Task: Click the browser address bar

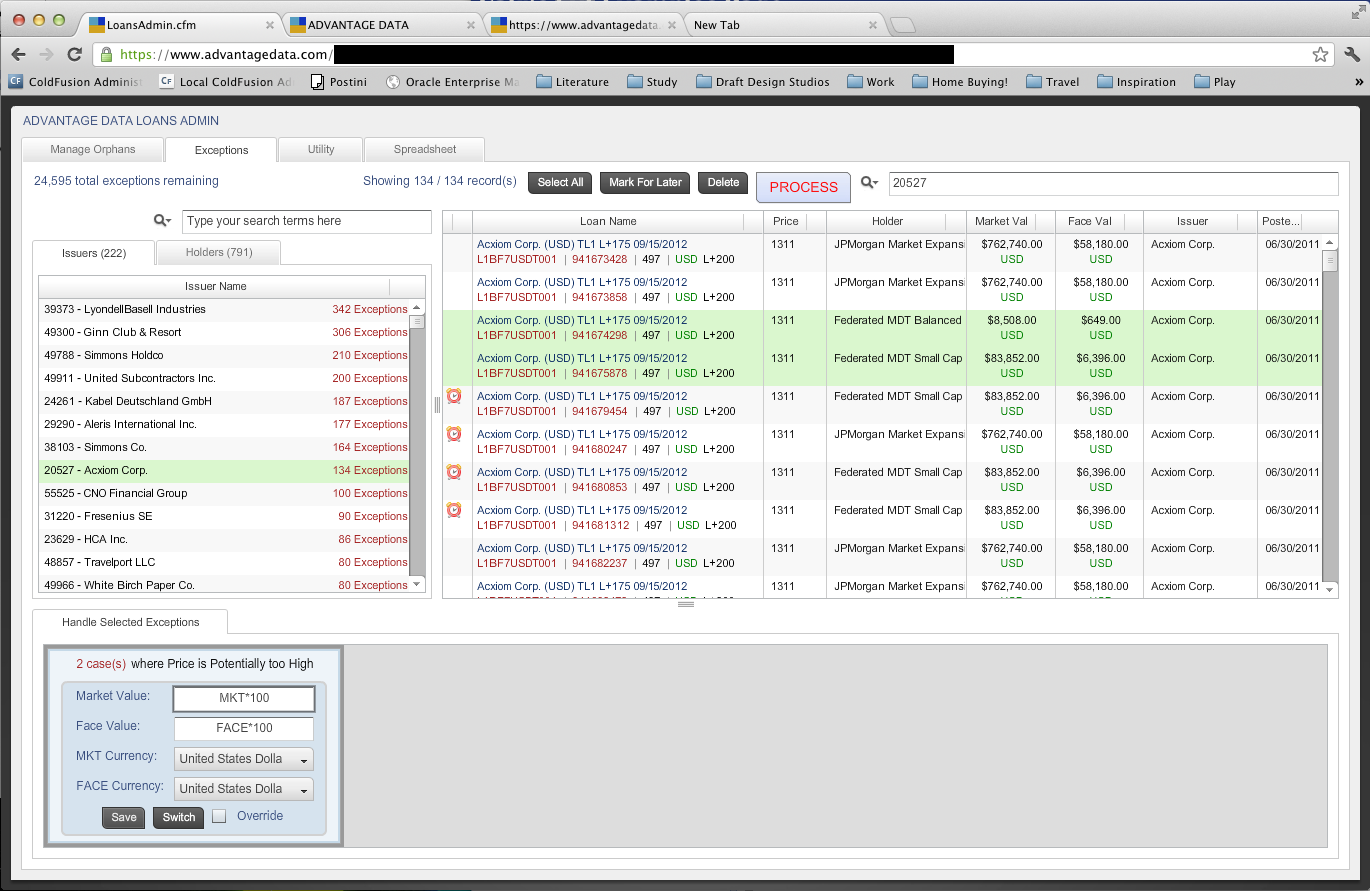Action: coord(714,54)
